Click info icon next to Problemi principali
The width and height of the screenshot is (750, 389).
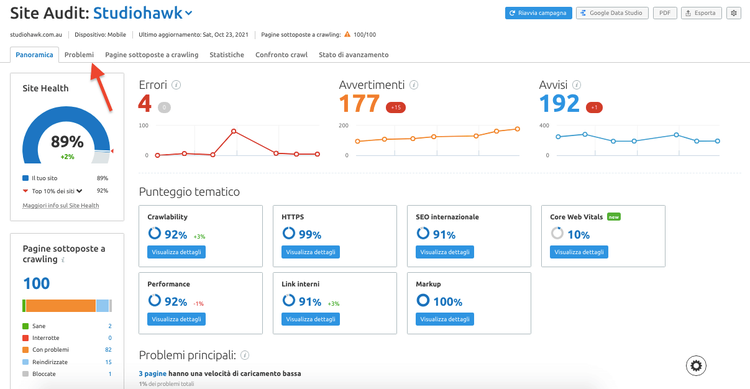pos(244,356)
